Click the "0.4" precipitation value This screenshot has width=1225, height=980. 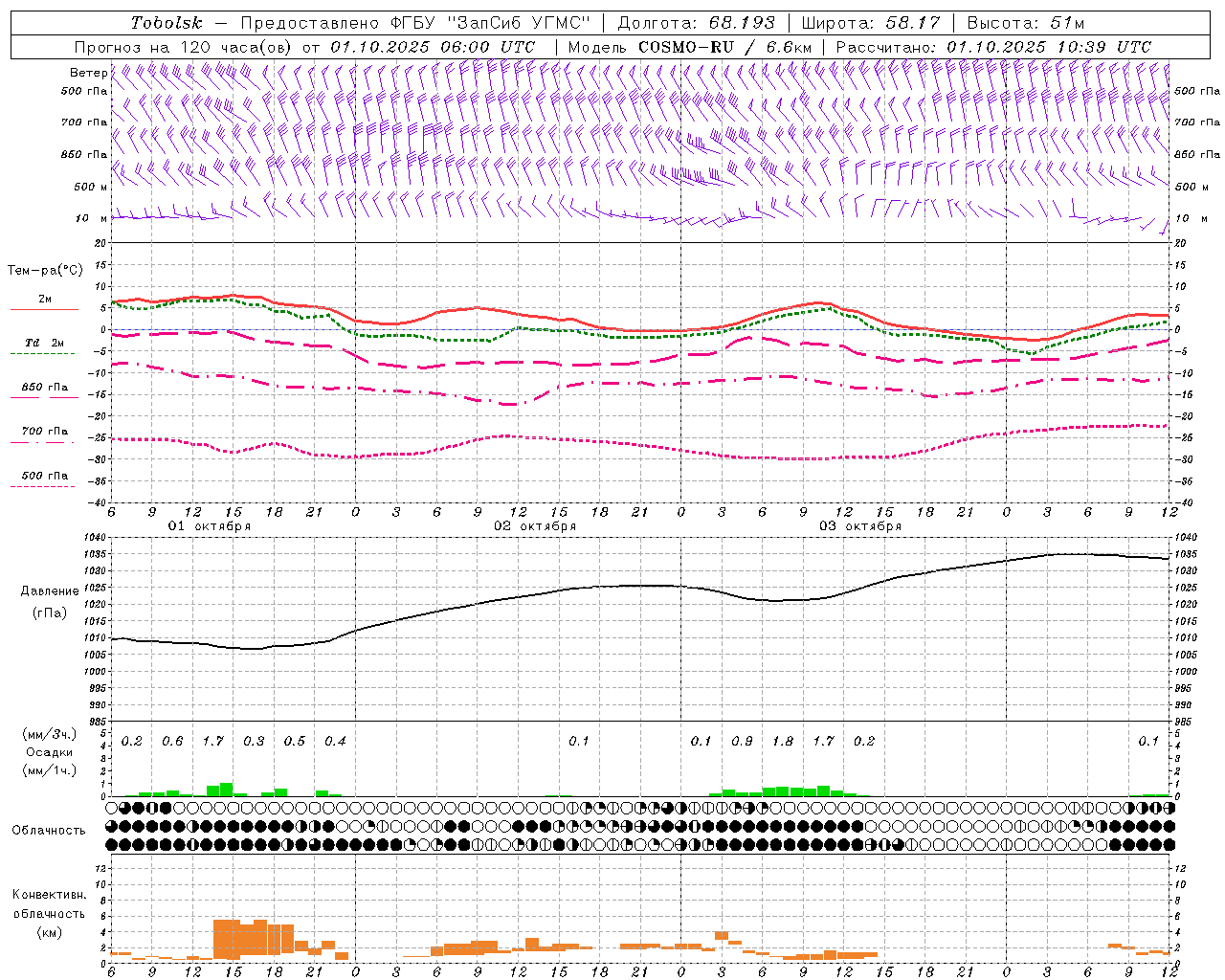click(x=335, y=742)
